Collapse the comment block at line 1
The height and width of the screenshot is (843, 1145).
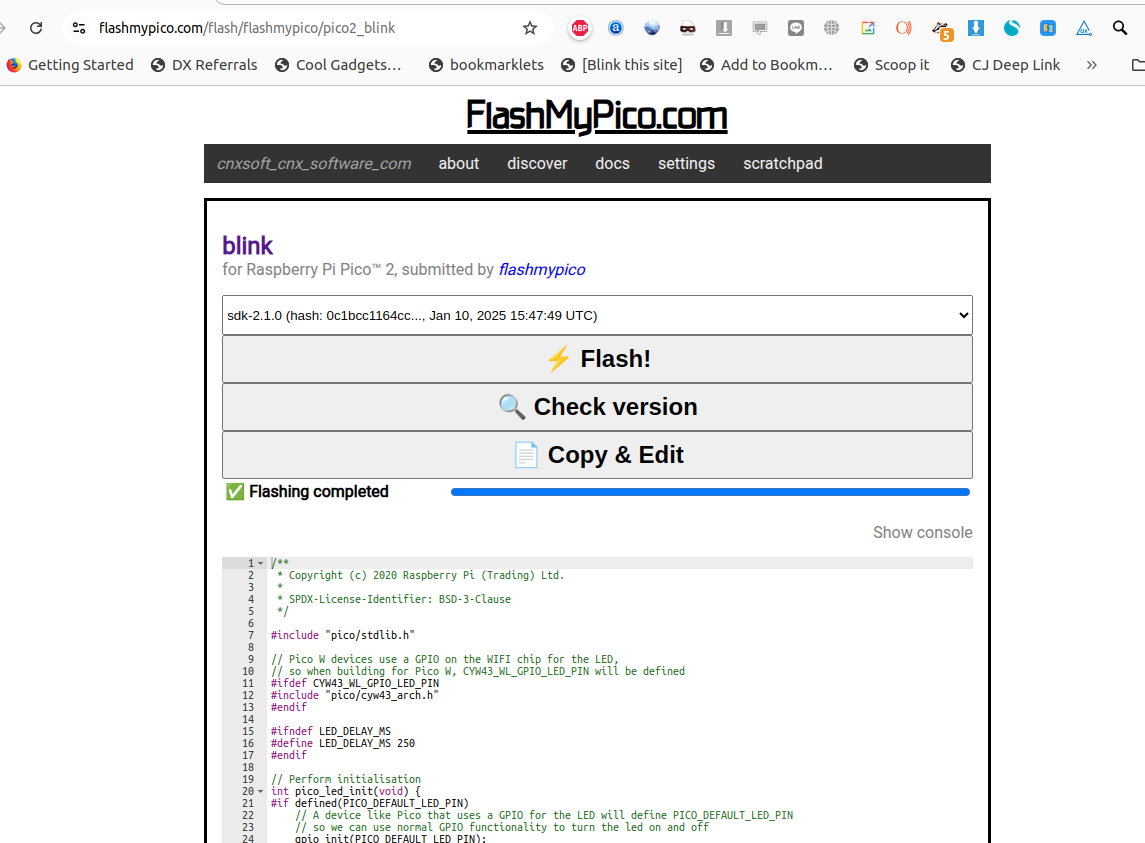click(261, 563)
